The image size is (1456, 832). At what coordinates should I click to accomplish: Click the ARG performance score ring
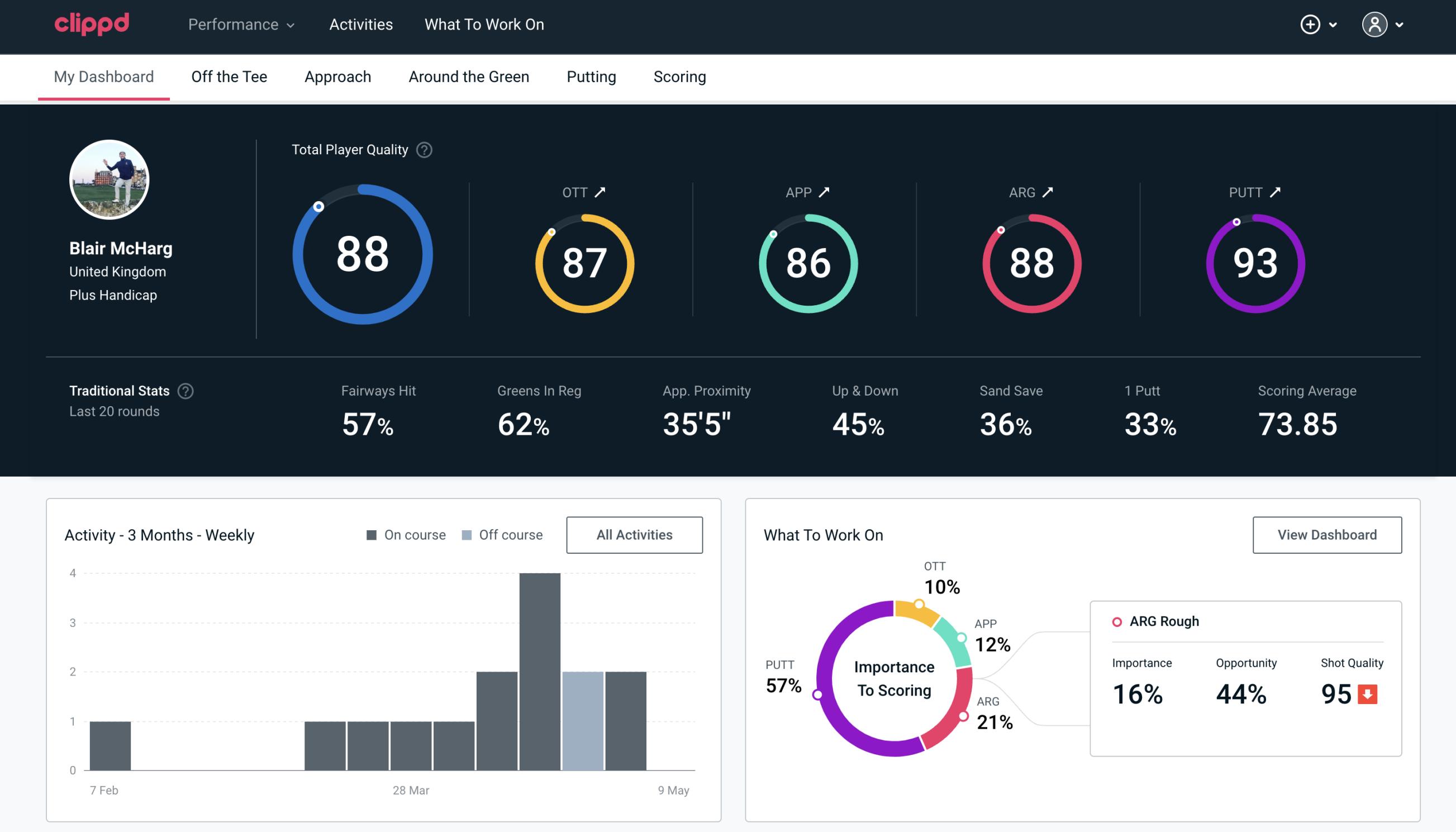pyautogui.click(x=1031, y=261)
